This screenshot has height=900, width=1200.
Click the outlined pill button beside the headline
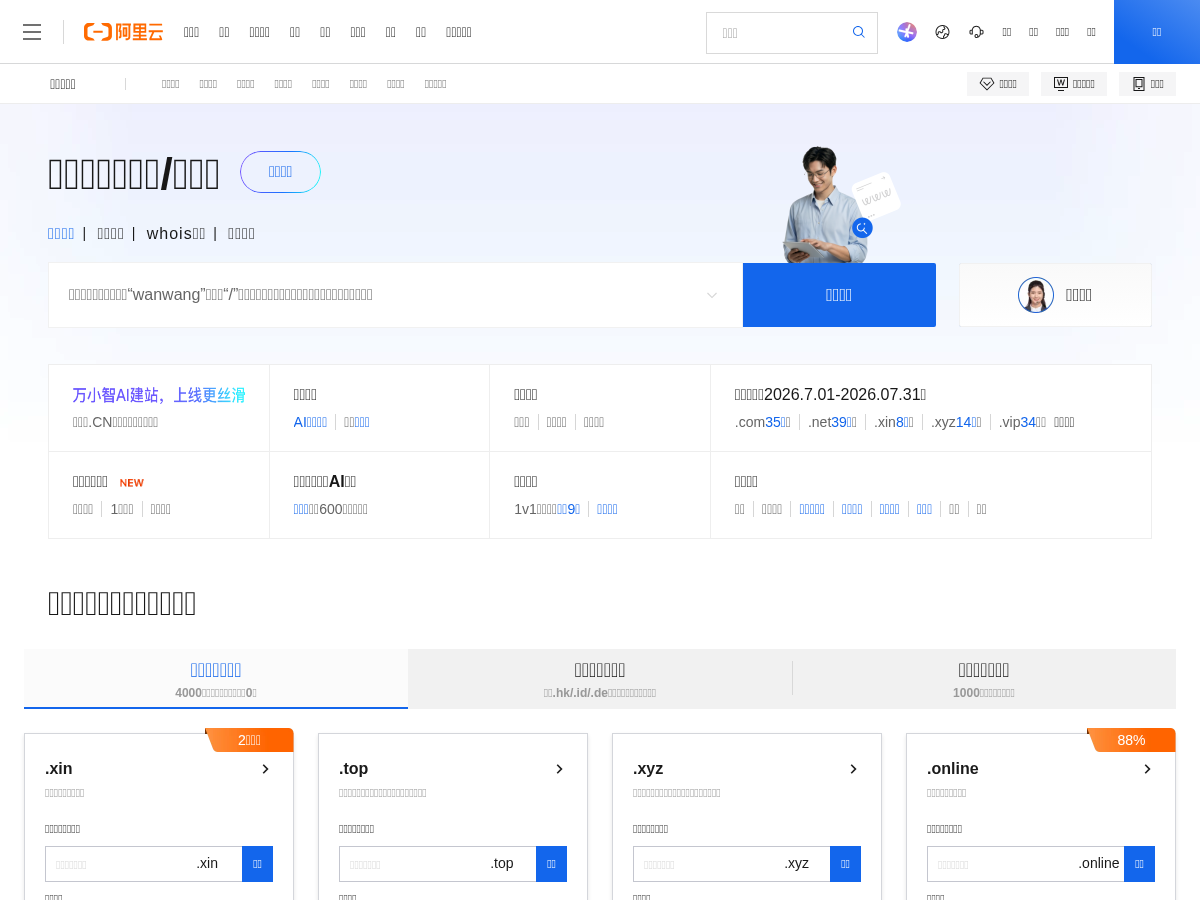click(280, 172)
